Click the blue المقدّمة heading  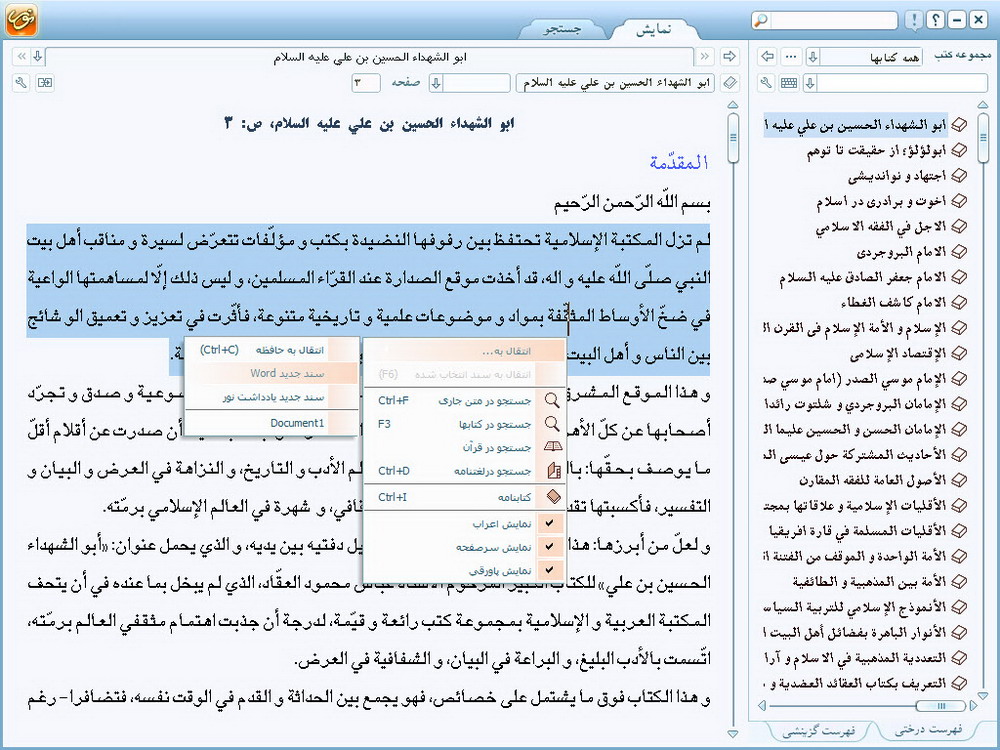[679, 163]
